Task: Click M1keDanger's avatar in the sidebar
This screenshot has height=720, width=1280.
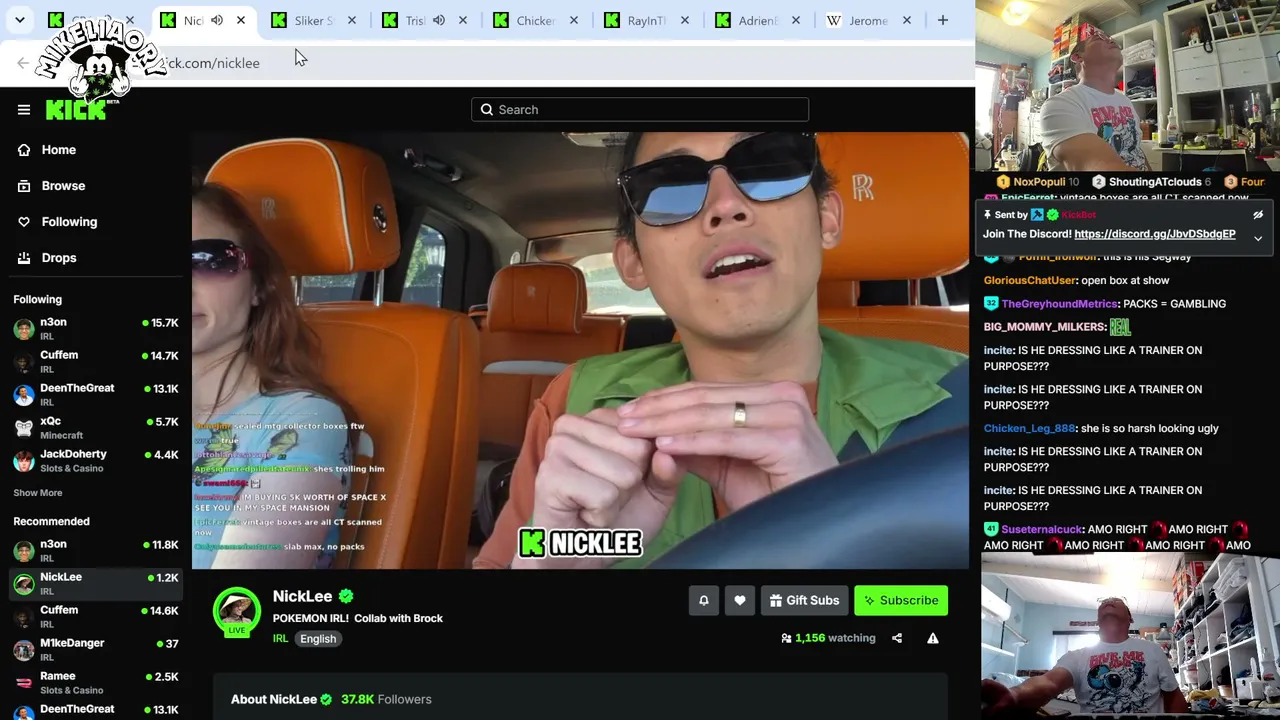Action: tap(24, 650)
